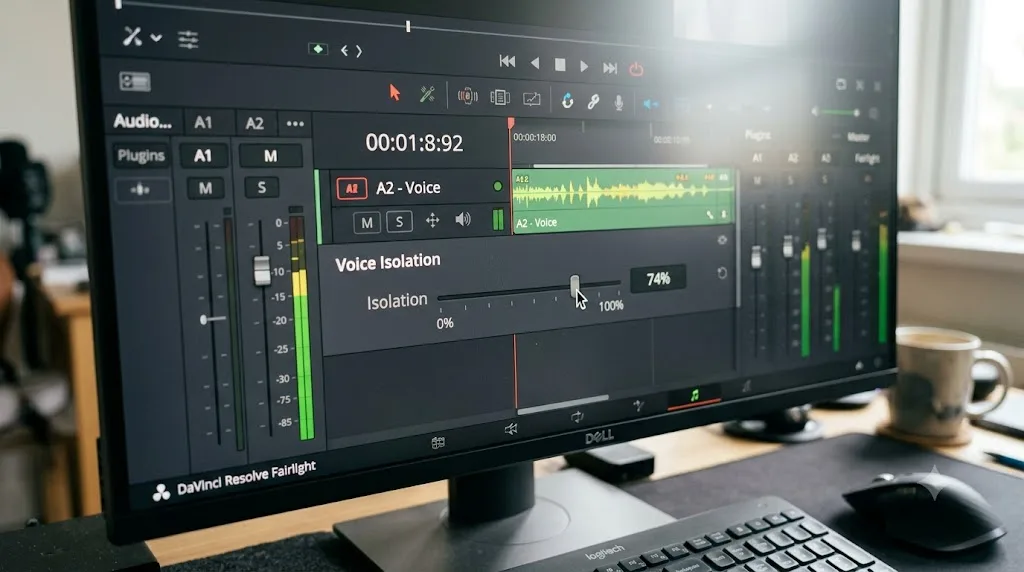The width and height of the screenshot is (1024, 572).
Task: Click the blue loop sync icon
Action: coord(568,101)
